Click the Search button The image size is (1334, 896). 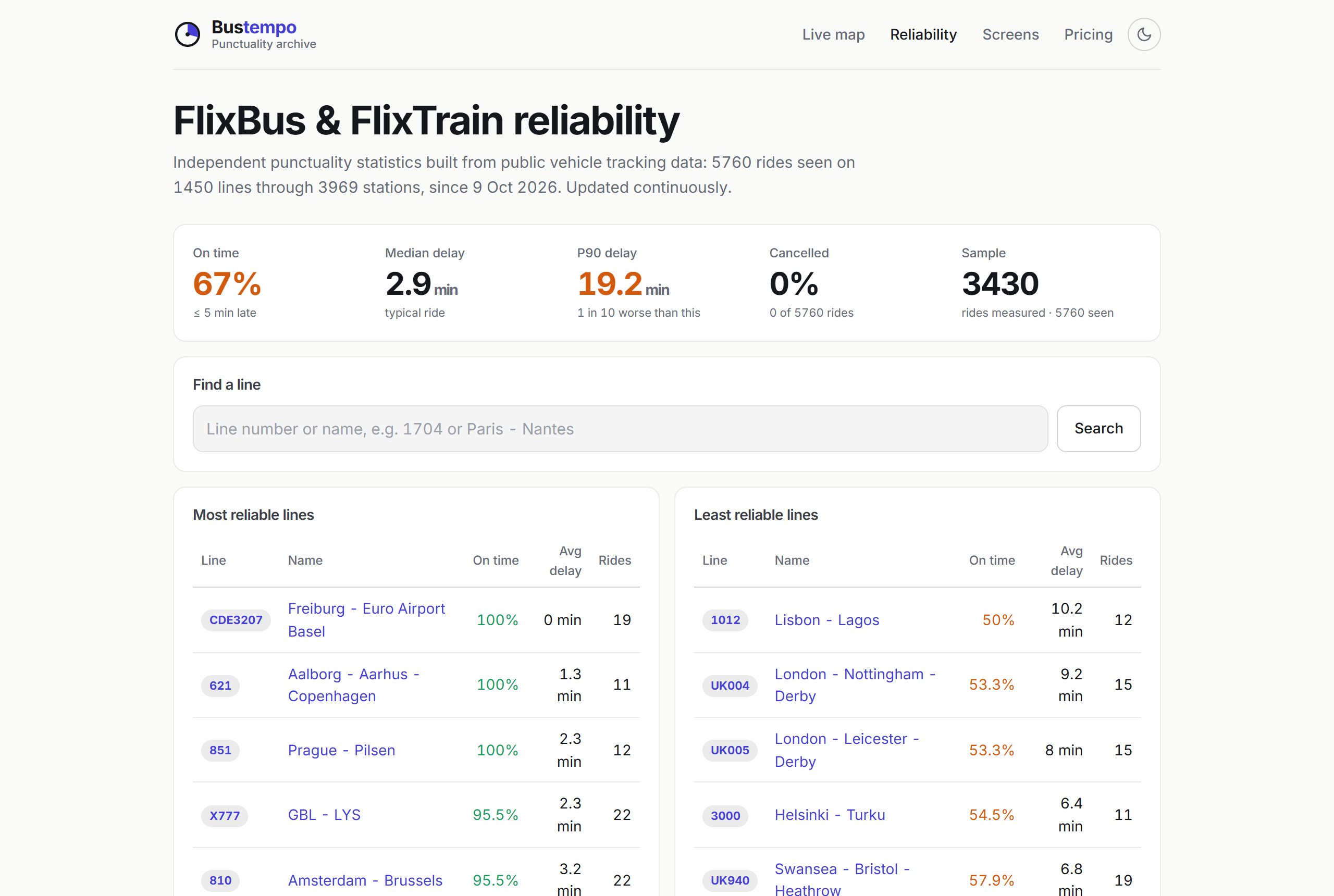coord(1098,429)
